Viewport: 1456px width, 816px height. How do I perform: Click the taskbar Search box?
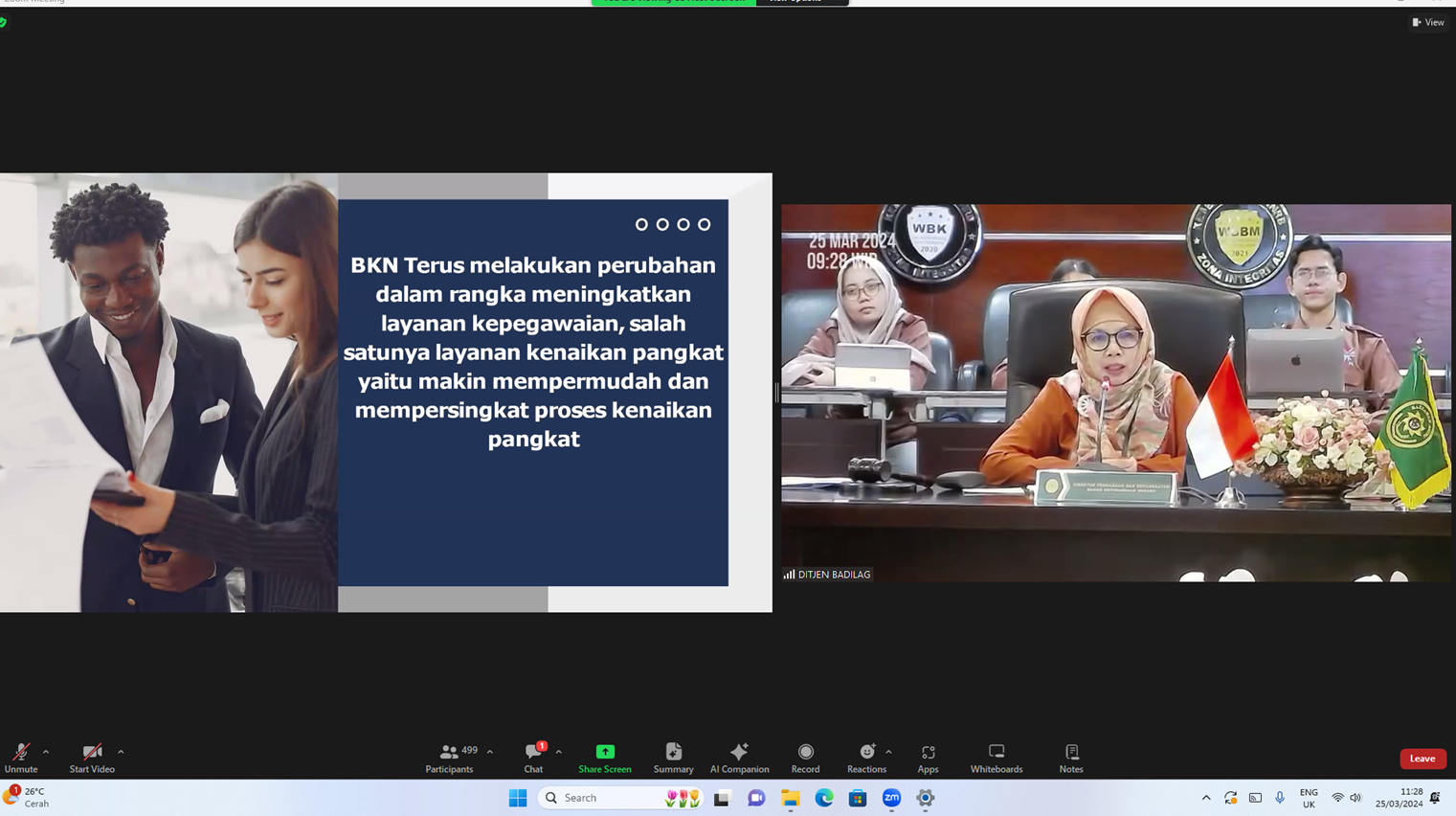[620, 798]
